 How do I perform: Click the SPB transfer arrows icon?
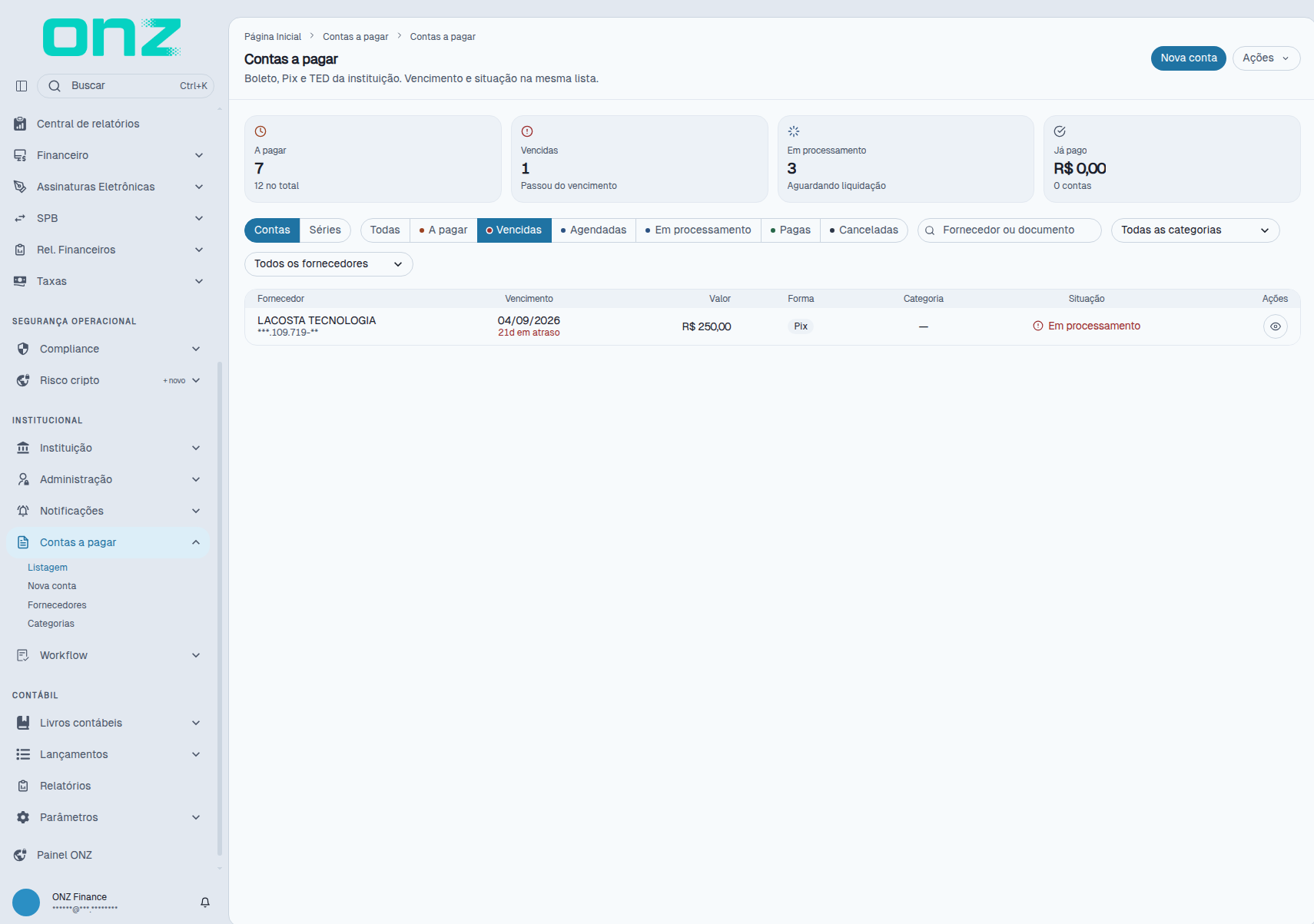coord(20,218)
